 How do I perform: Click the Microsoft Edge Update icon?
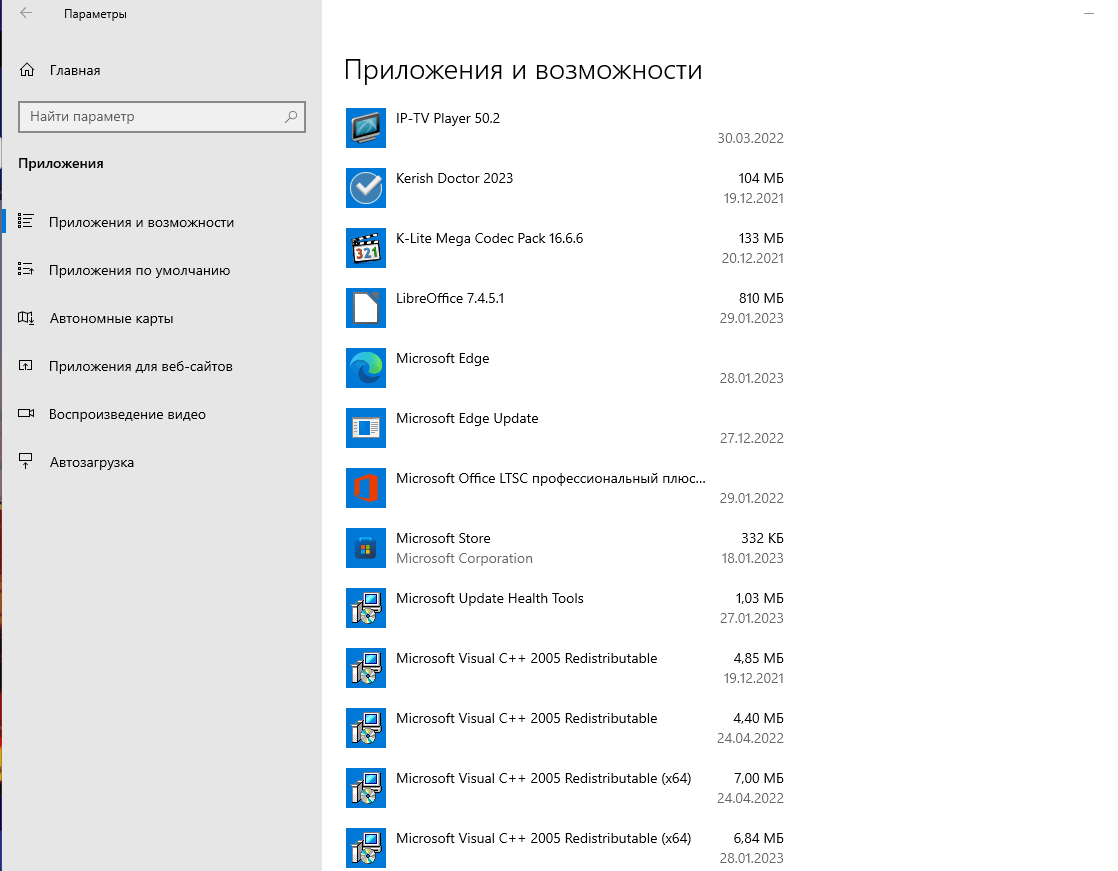(366, 428)
